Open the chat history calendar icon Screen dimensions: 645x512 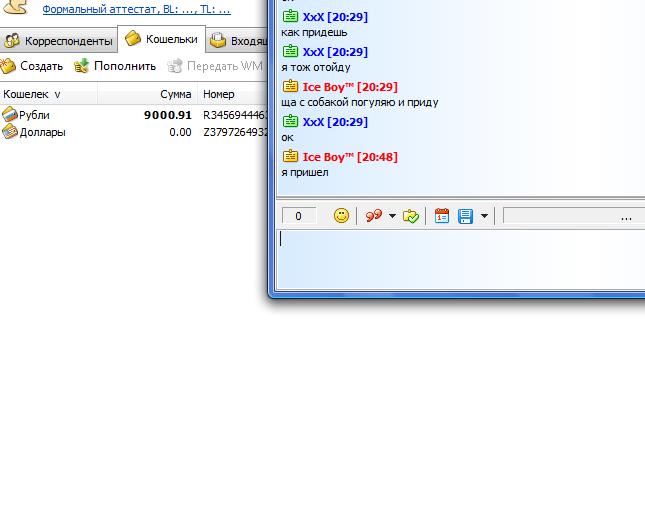click(442, 215)
